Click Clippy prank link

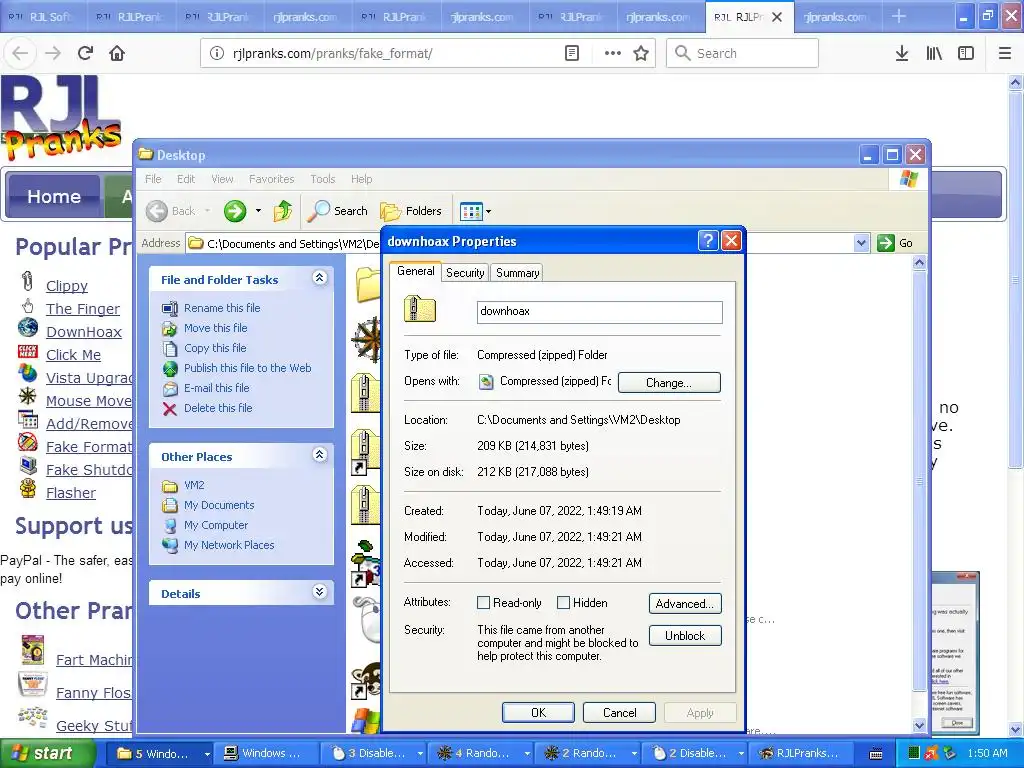point(67,286)
